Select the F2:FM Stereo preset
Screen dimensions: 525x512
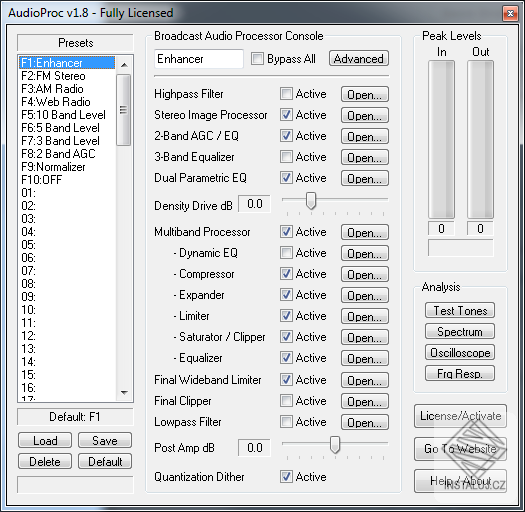click(x=67, y=76)
